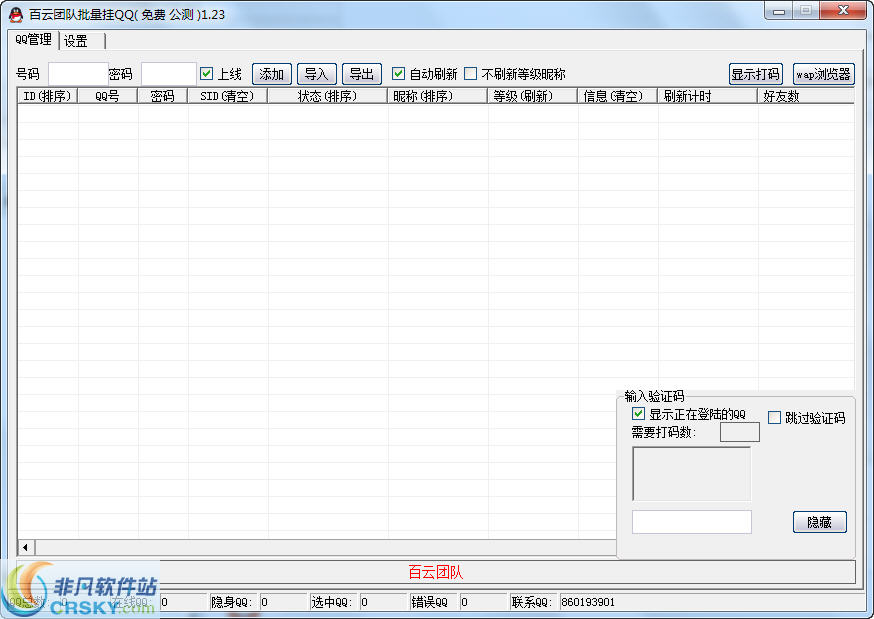Click the captcha image box
The width and height of the screenshot is (874, 619).
coord(691,474)
